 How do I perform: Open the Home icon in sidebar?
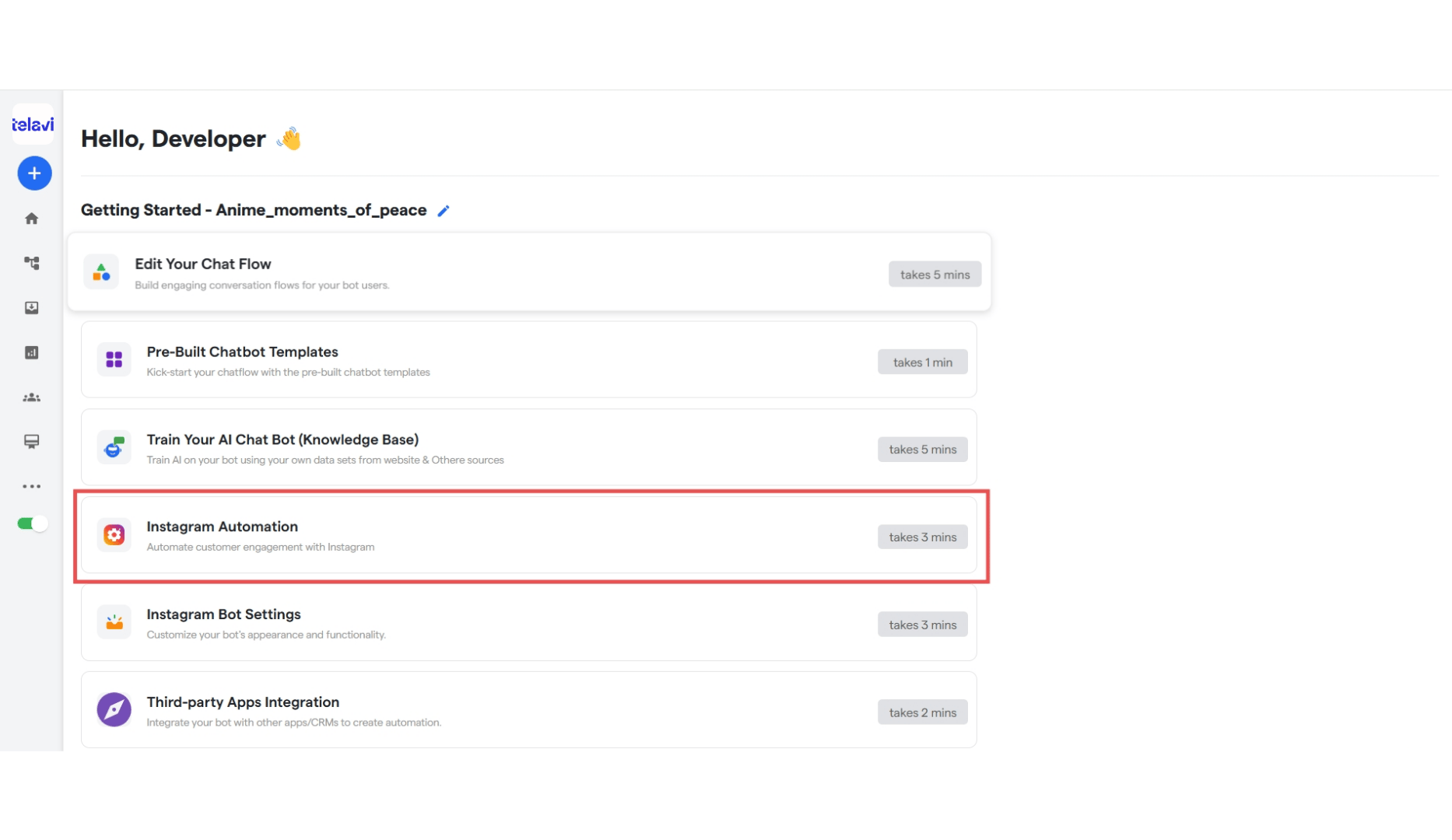32,219
